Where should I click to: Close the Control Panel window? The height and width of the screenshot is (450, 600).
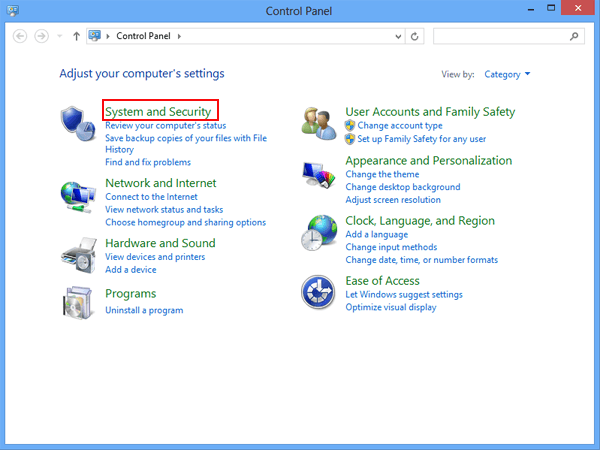pos(578,8)
